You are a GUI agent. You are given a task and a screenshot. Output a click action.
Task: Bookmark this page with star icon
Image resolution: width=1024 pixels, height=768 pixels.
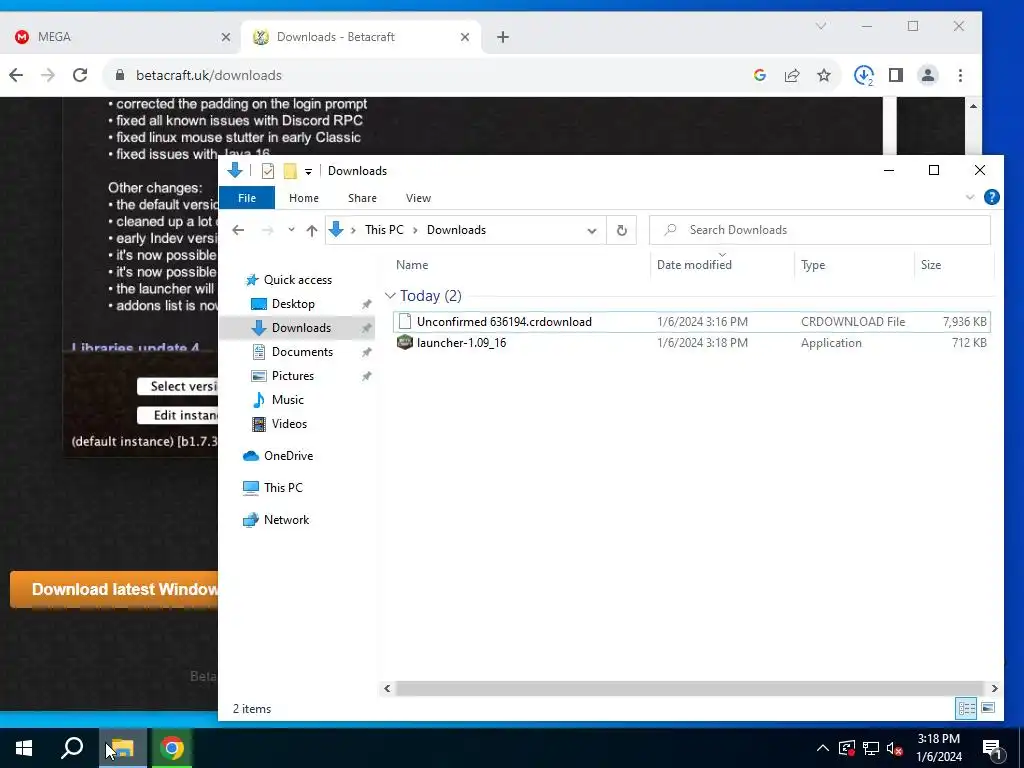(x=824, y=75)
